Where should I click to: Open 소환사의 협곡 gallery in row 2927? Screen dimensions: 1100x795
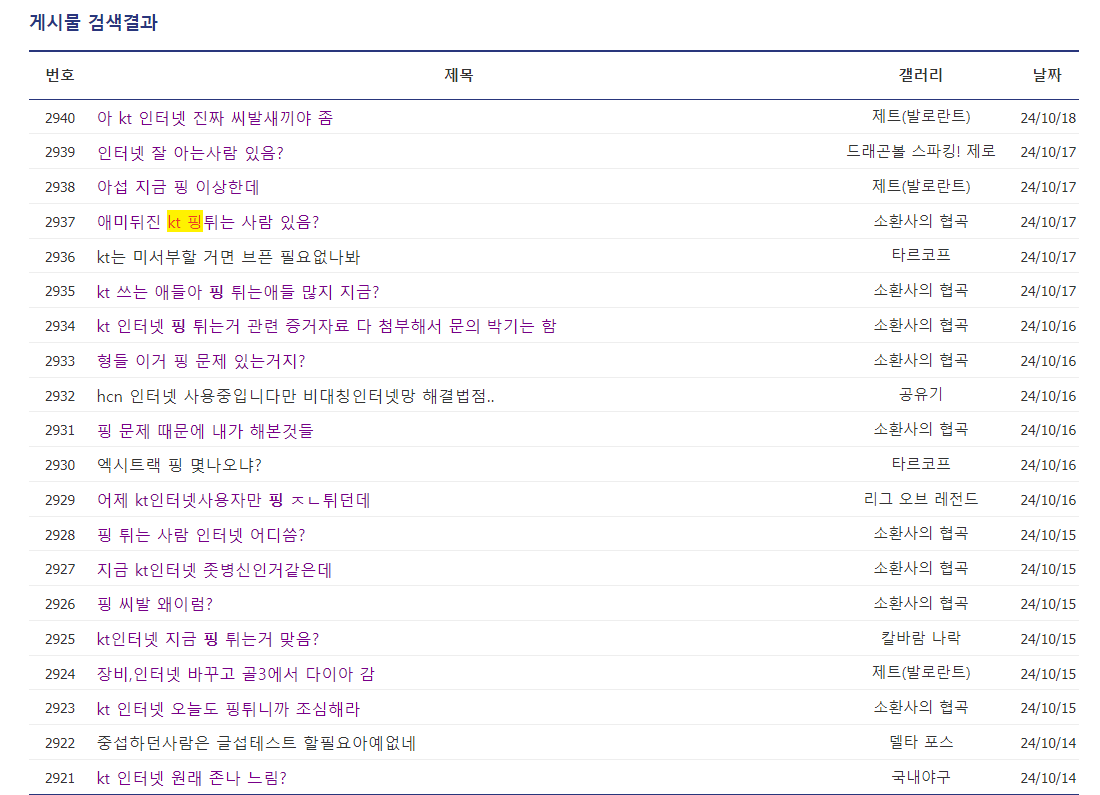(x=920, y=568)
